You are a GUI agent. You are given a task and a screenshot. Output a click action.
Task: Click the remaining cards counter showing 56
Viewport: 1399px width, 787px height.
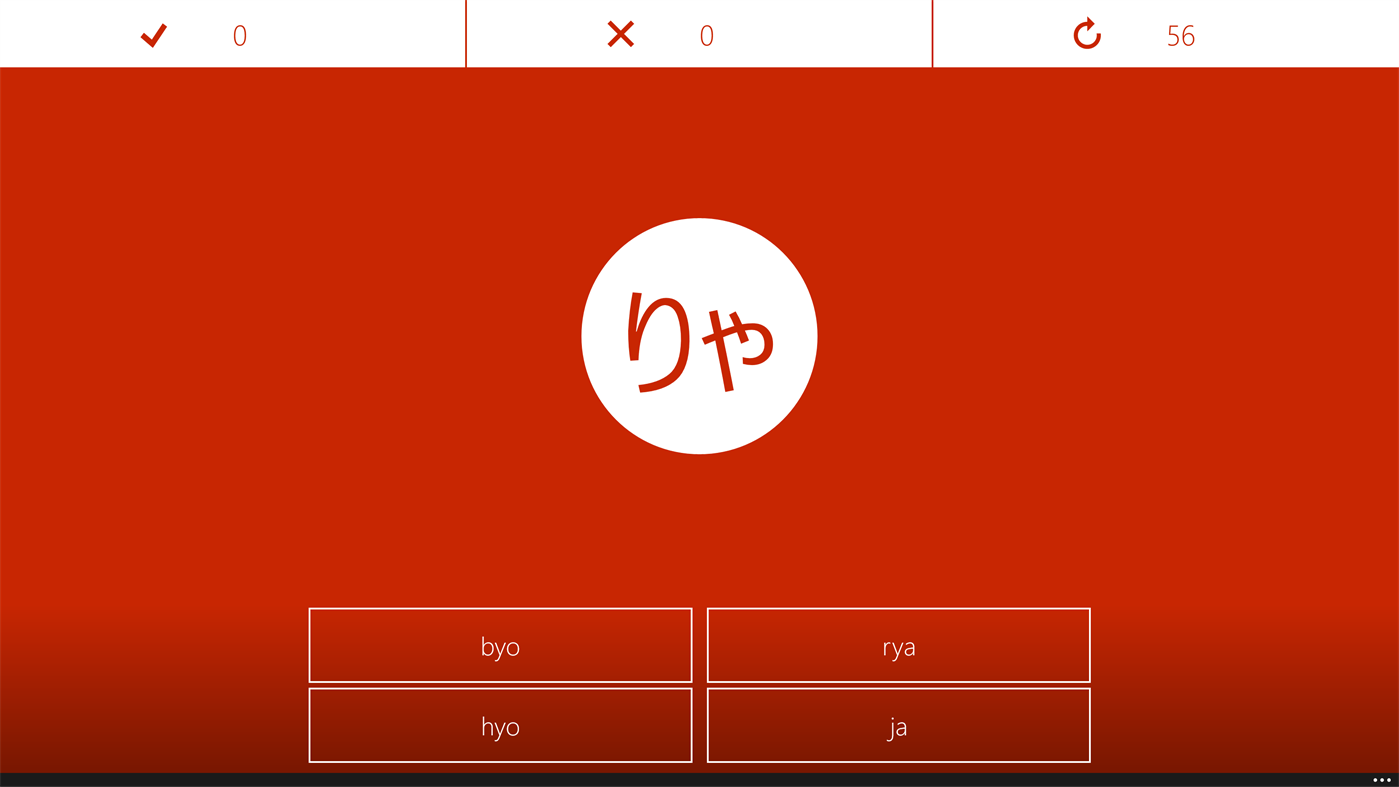[1180, 33]
